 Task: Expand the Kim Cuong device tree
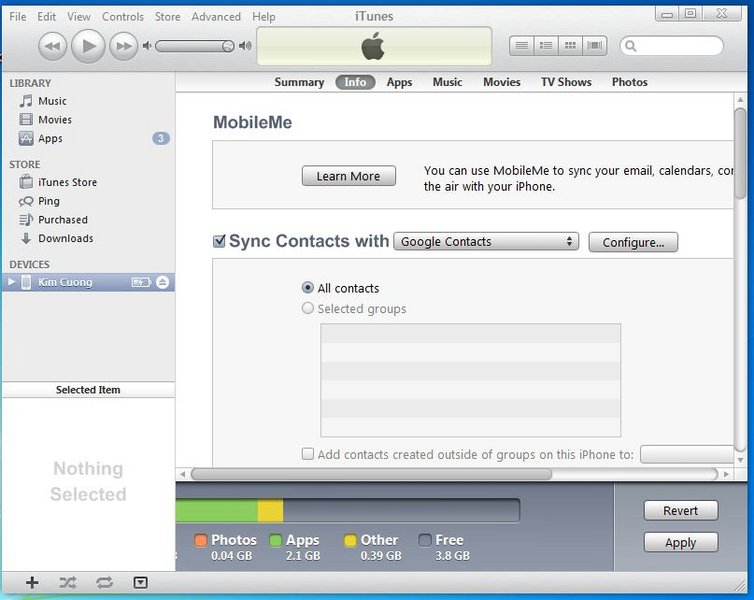11,283
